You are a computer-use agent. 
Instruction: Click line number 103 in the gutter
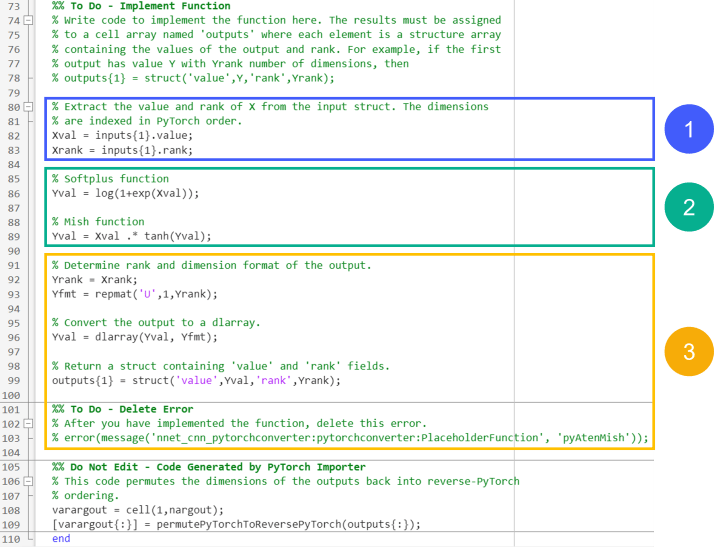click(11, 438)
